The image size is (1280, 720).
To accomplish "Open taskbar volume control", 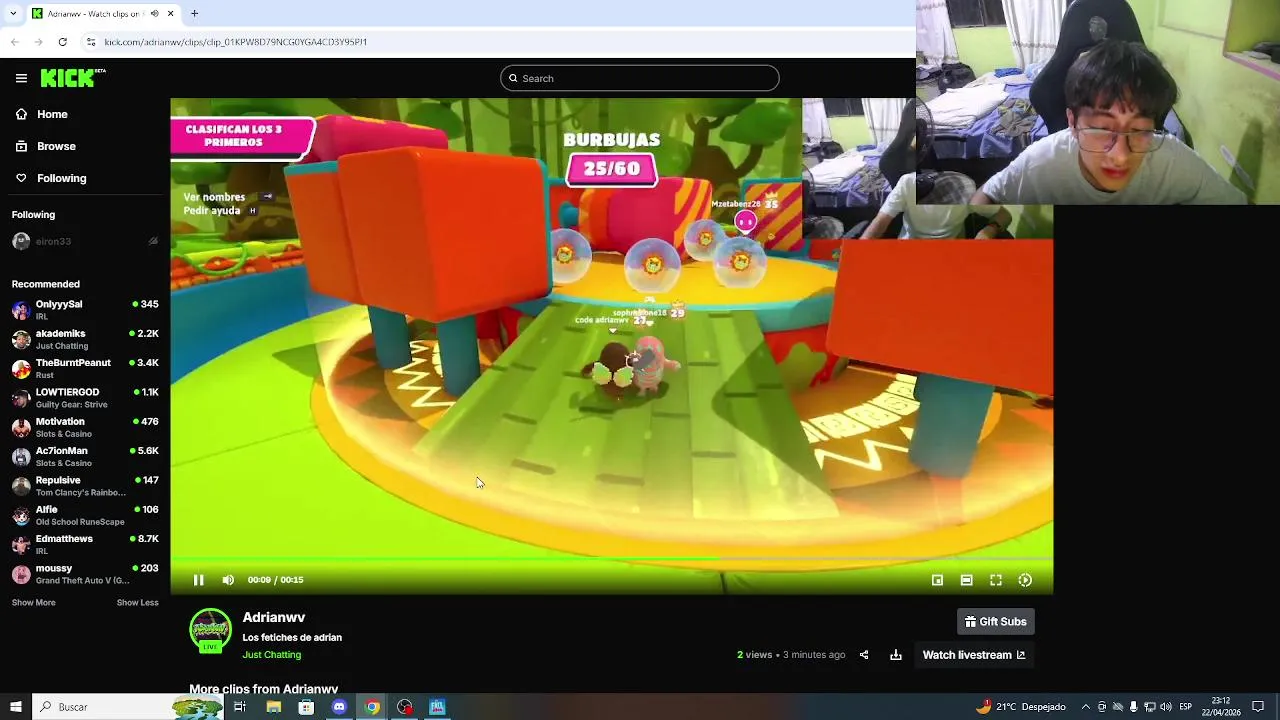I will [1166, 707].
